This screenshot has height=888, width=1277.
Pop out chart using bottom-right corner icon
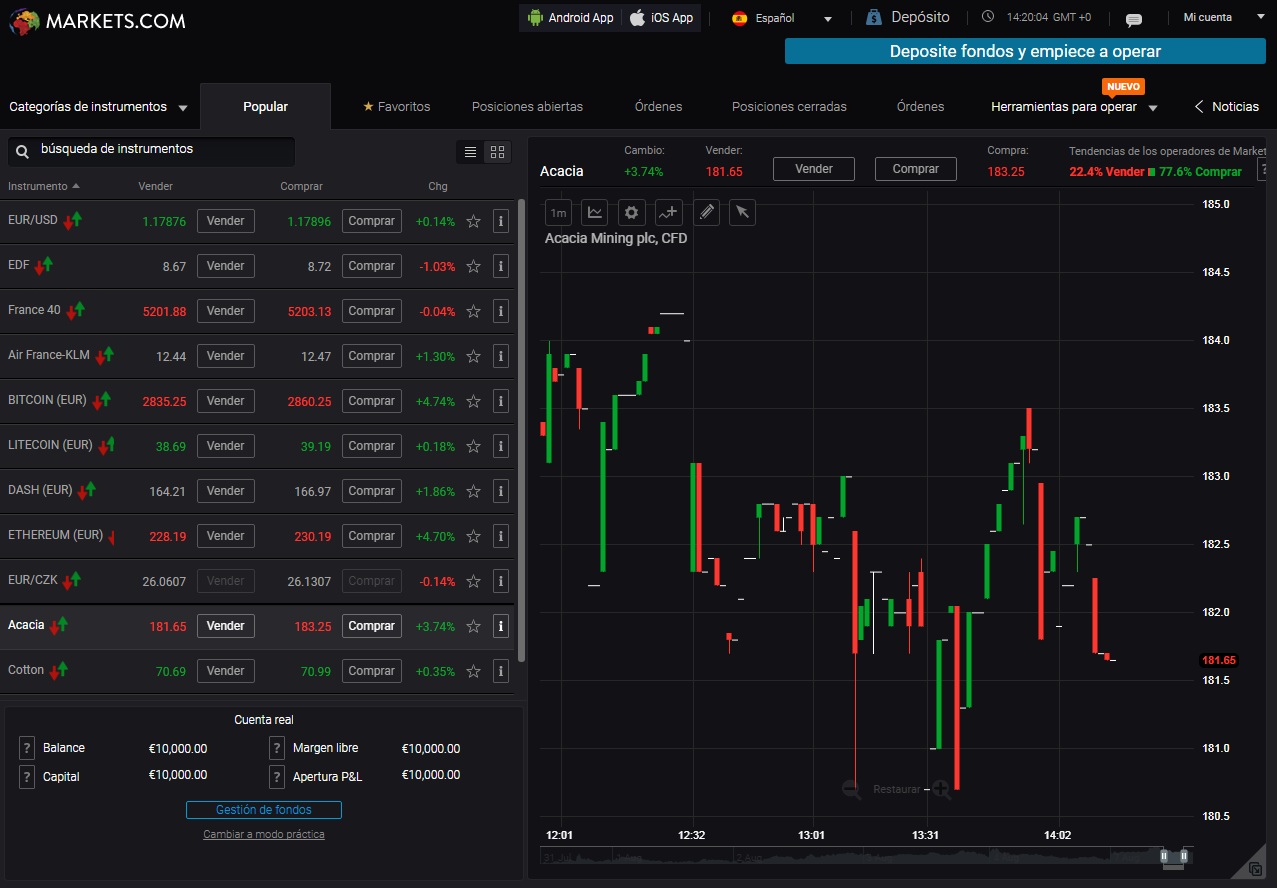1255,869
